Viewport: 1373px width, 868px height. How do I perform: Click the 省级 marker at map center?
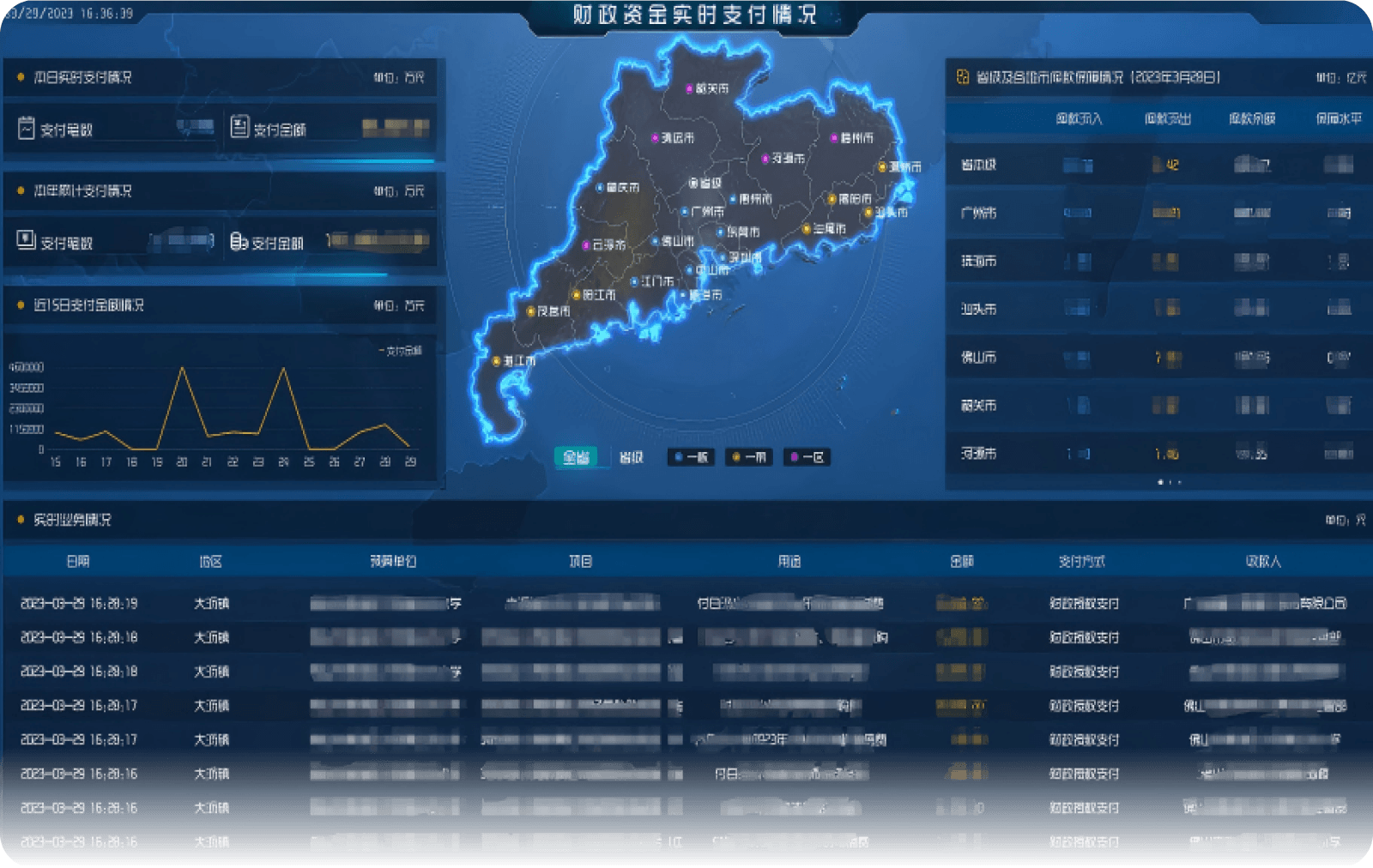(x=693, y=183)
